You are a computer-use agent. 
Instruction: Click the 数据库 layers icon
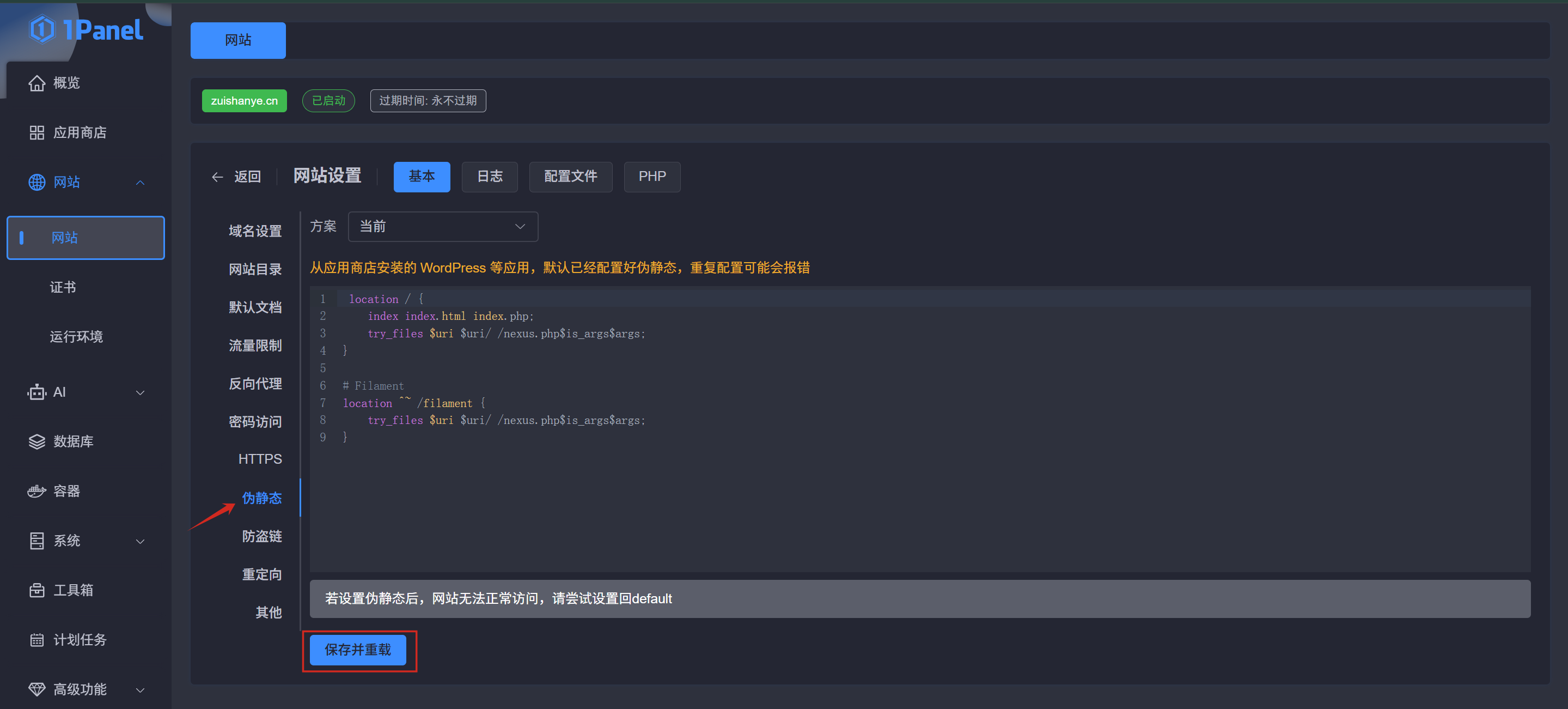pyautogui.click(x=36, y=441)
